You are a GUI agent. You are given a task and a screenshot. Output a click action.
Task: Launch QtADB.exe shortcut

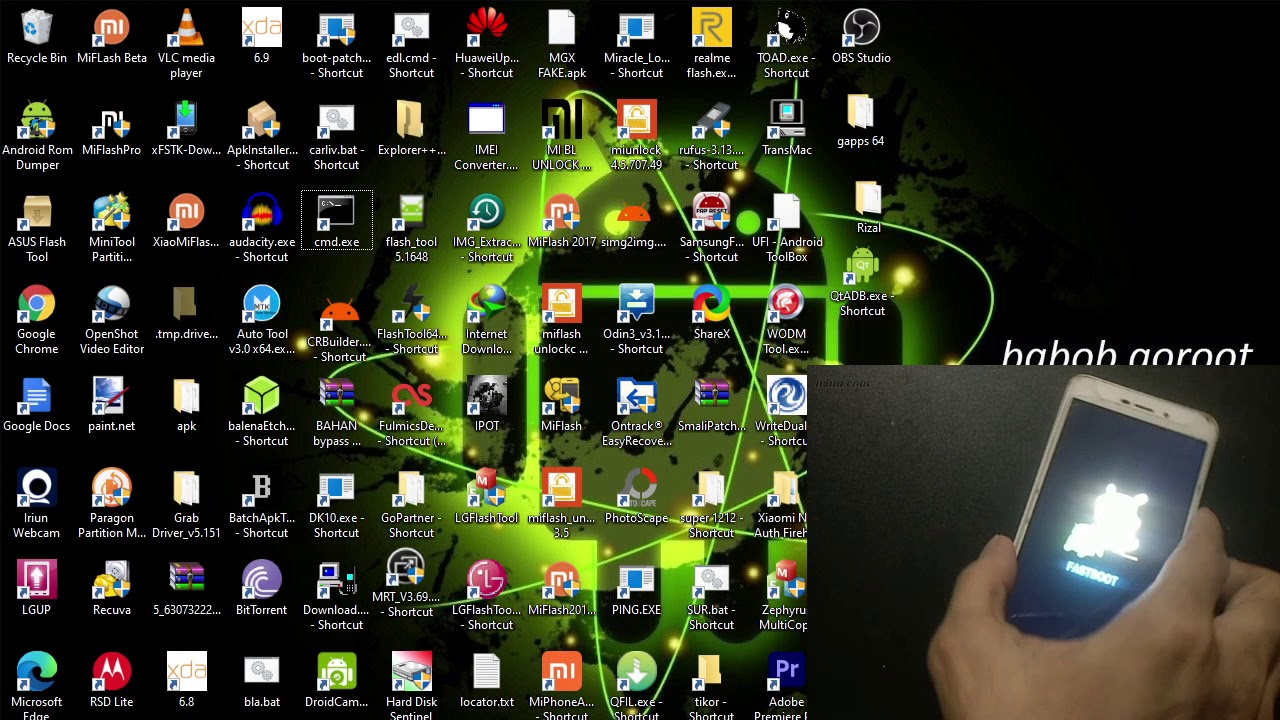[x=862, y=268]
